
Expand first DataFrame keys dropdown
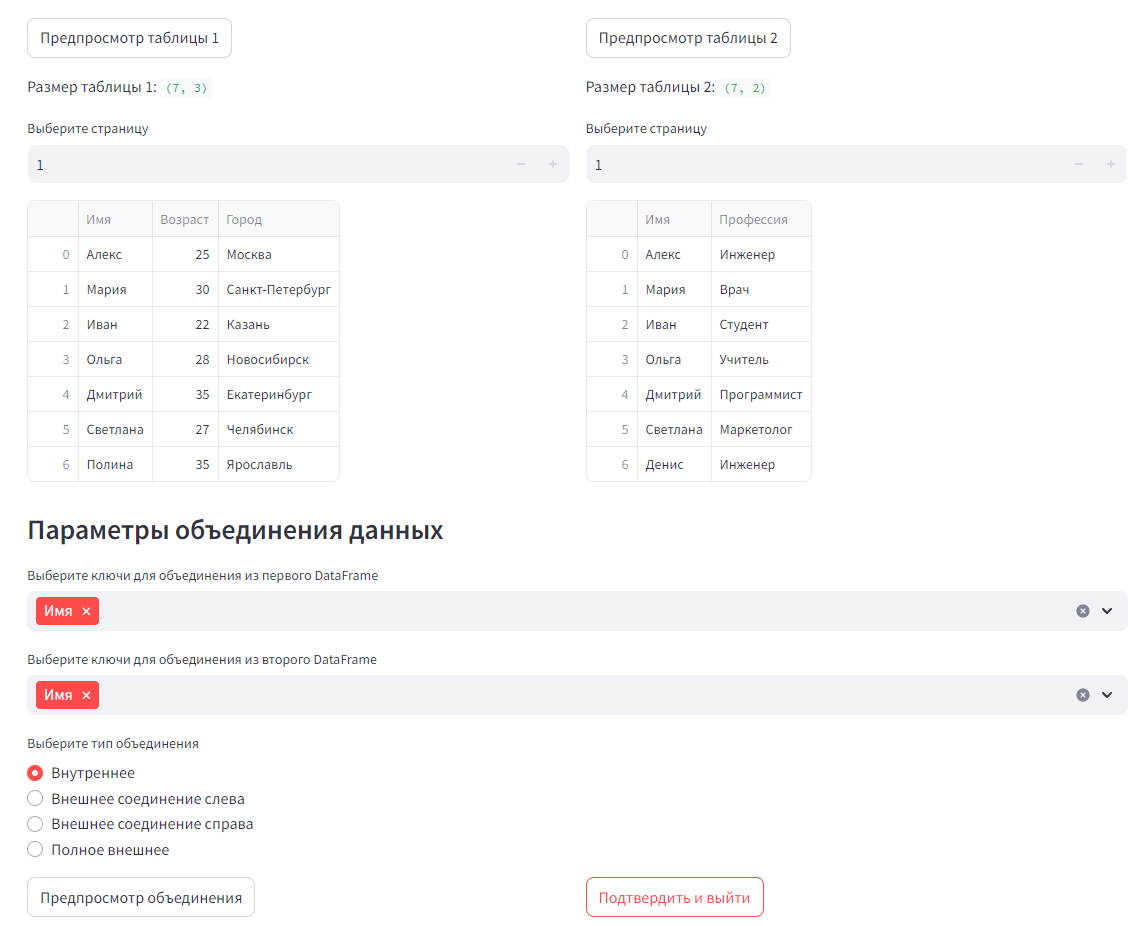tap(1107, 611)
